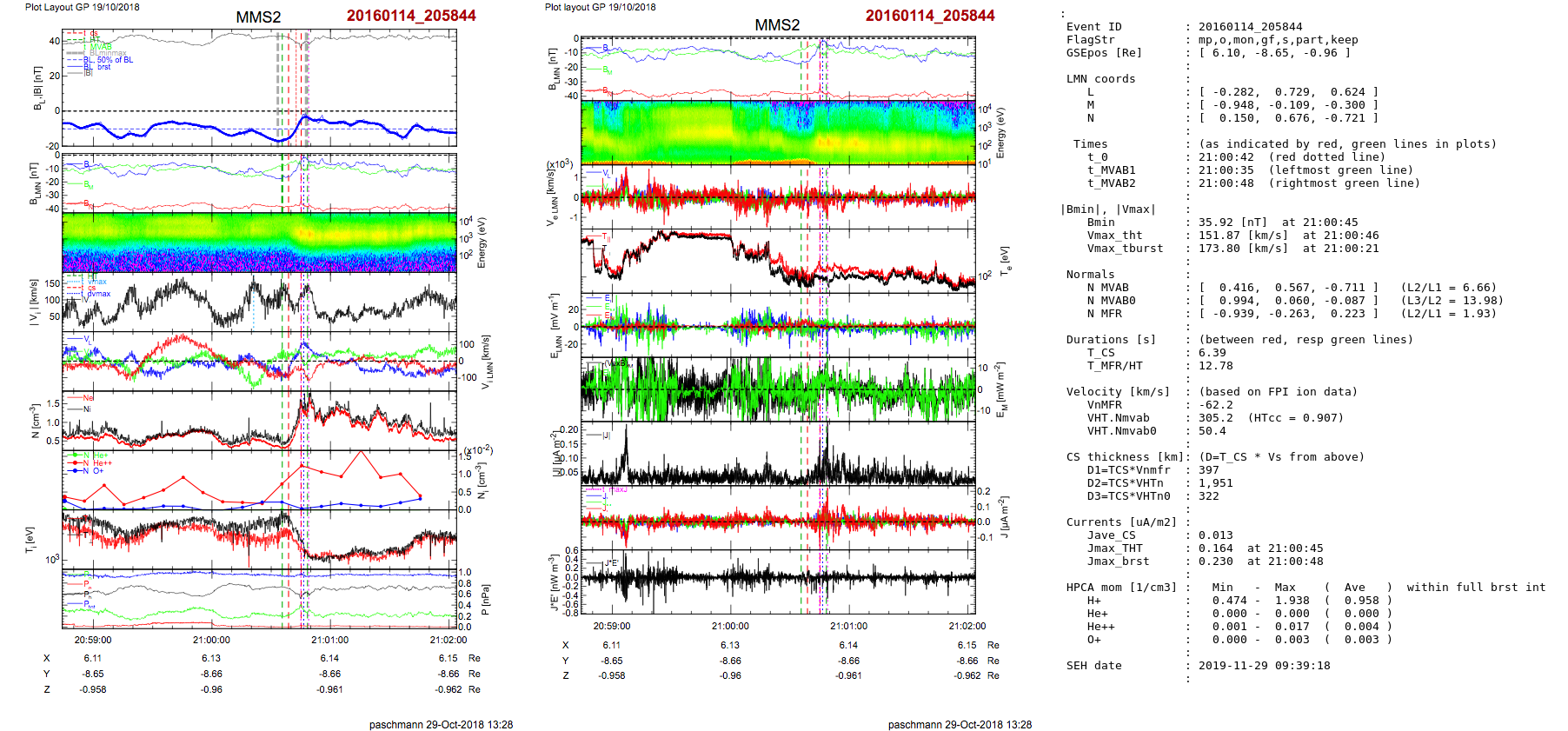The height and width of the screenshot is (731, 1568).
Task: Click 'Plot Layout GP 19/10/2018' above the left plot
Action: coord(83,7)
